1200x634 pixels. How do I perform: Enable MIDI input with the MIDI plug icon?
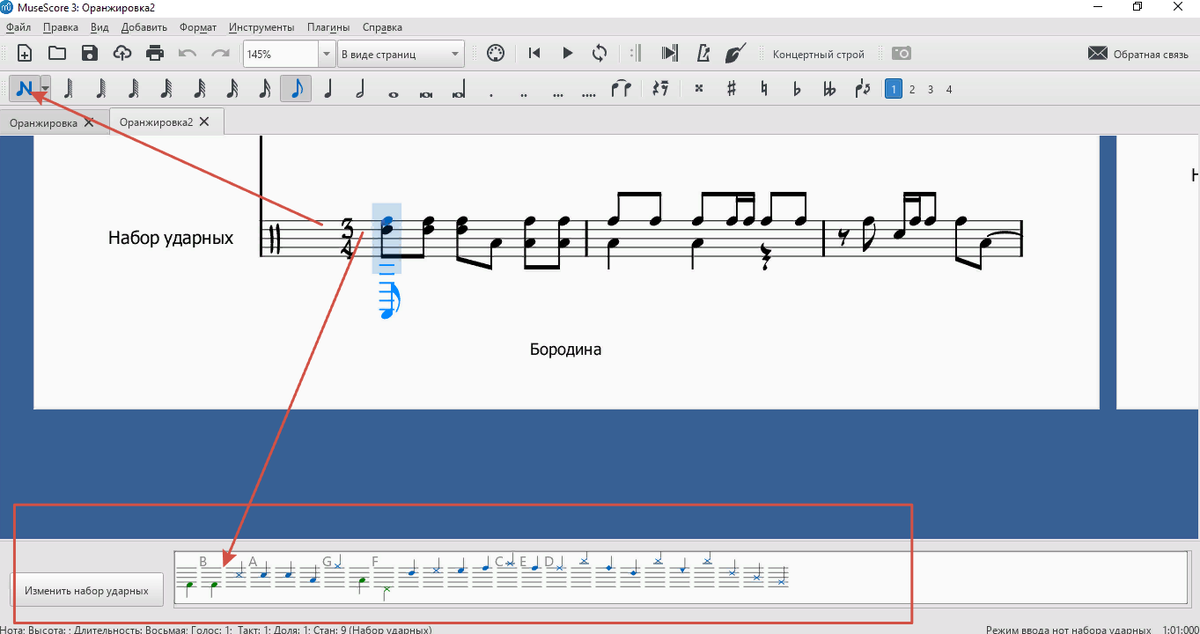click(x=494, y=53)
